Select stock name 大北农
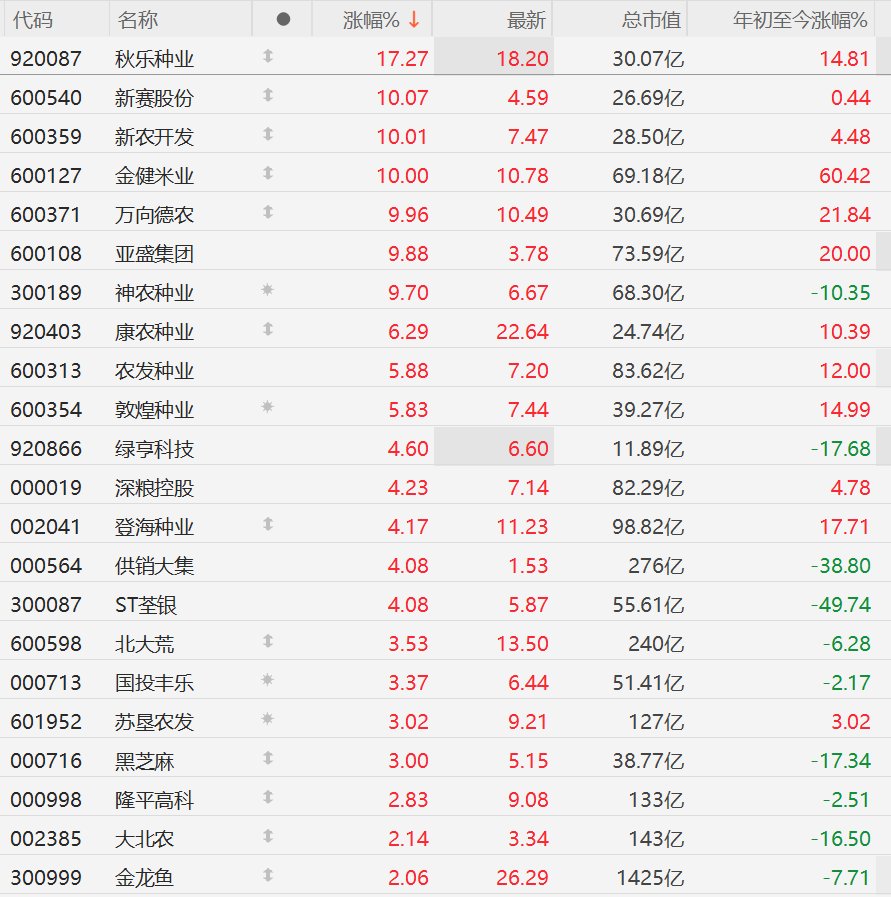The image size is (891, 897). click(x=144, y=839)
